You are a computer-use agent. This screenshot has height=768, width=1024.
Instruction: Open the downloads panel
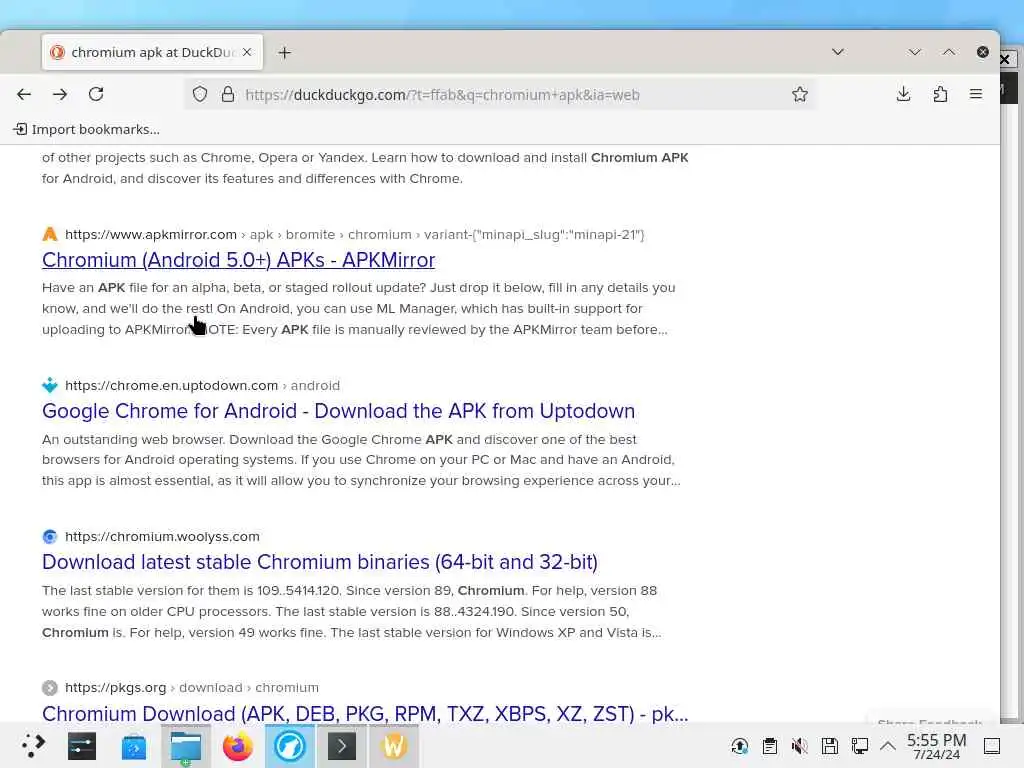point(903,94)
